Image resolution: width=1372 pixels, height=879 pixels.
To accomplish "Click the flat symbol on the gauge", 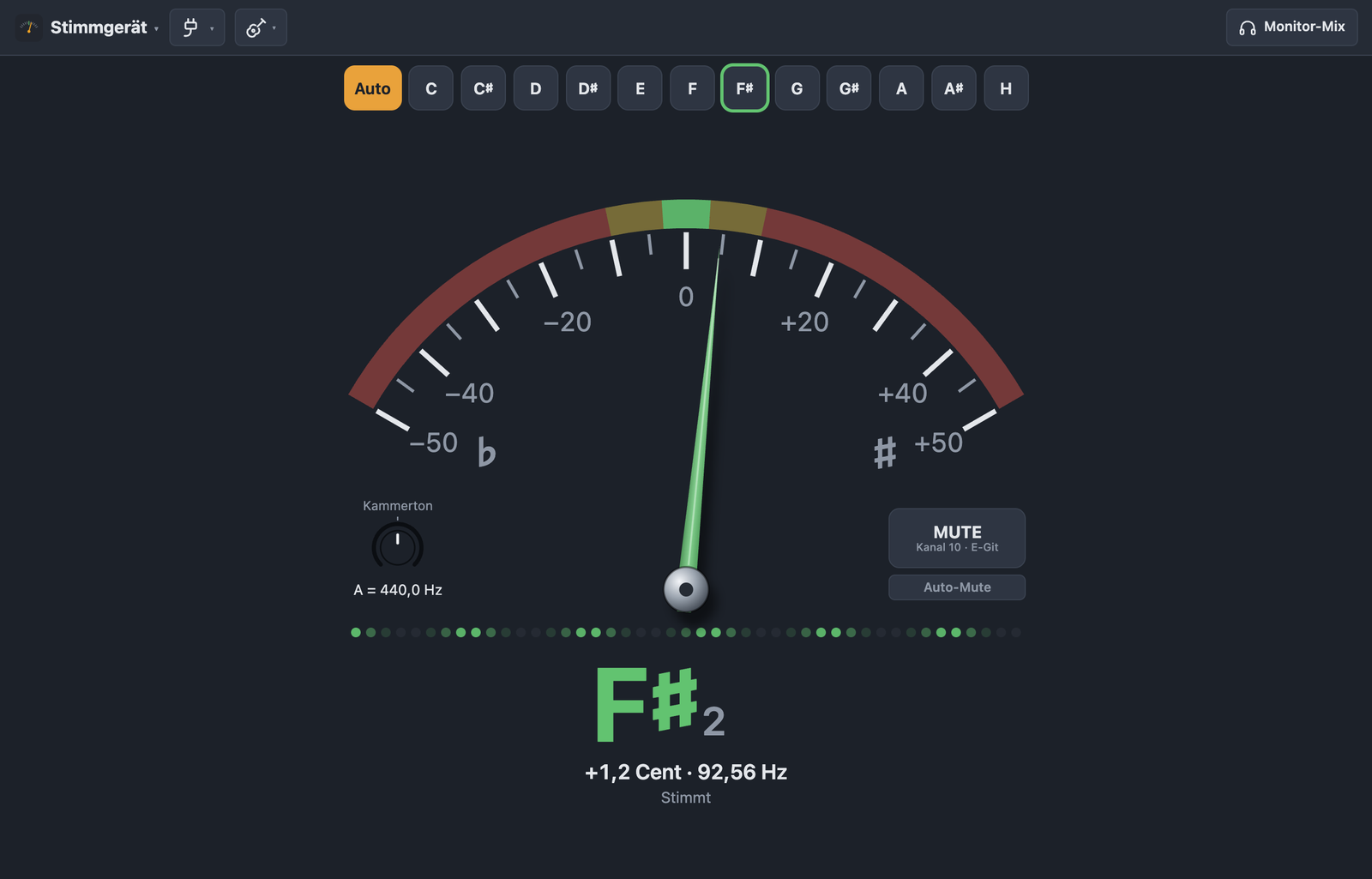I will pos(486,451).
